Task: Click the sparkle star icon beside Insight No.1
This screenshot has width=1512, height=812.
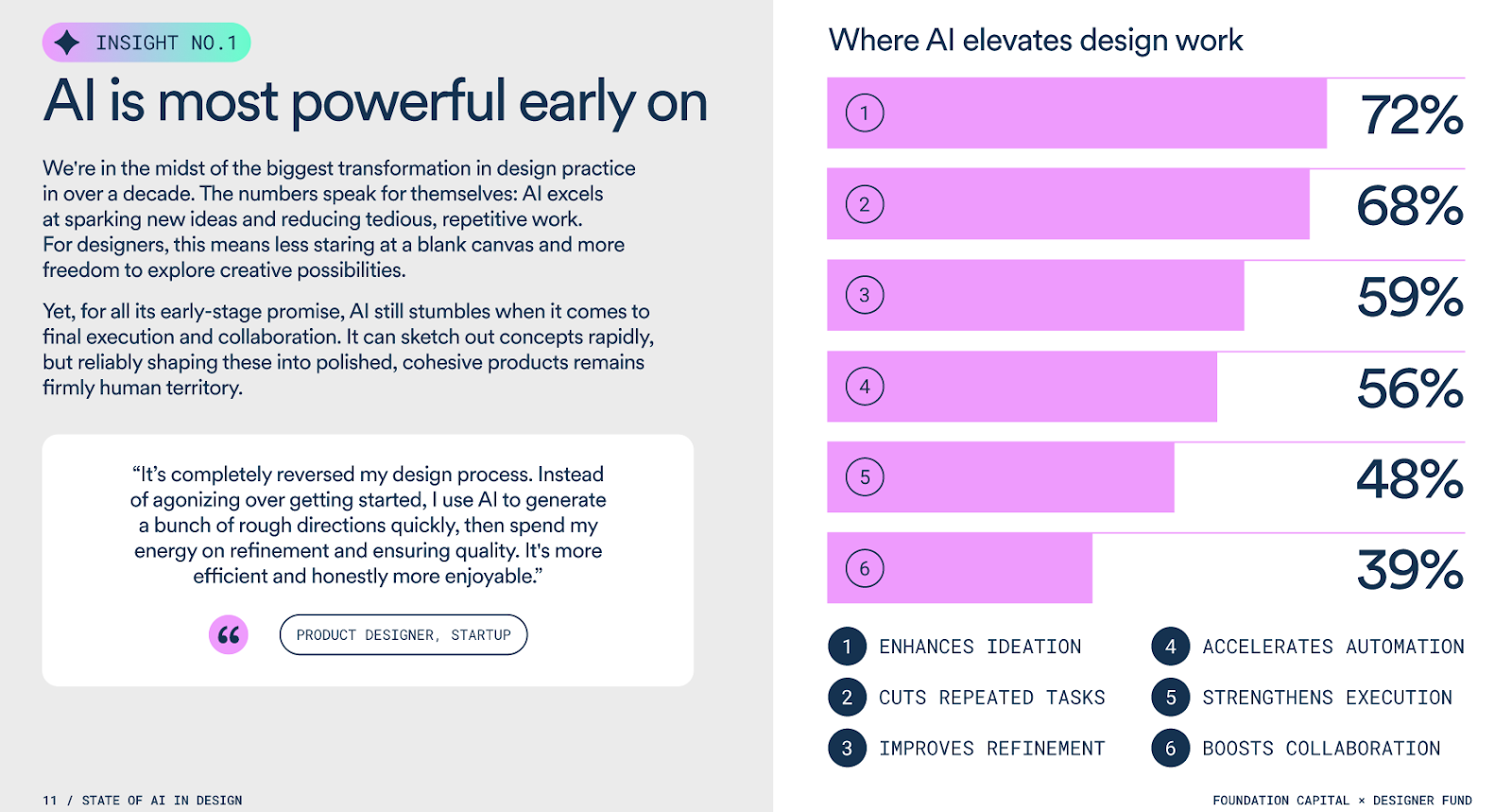Action: pos(67,43)
